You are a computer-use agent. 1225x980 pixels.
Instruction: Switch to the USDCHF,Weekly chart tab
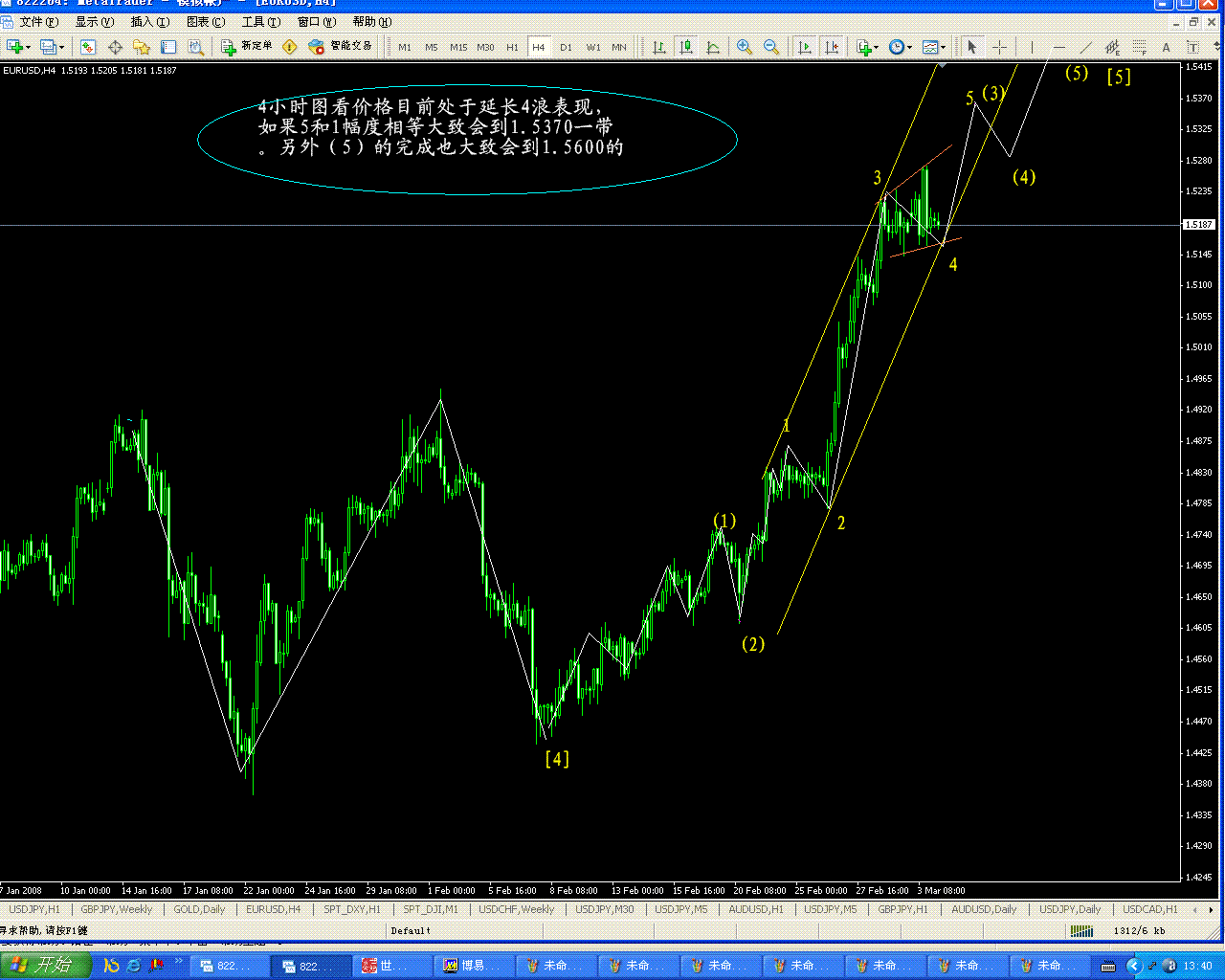pyautogui.click(x=517, y=909)
